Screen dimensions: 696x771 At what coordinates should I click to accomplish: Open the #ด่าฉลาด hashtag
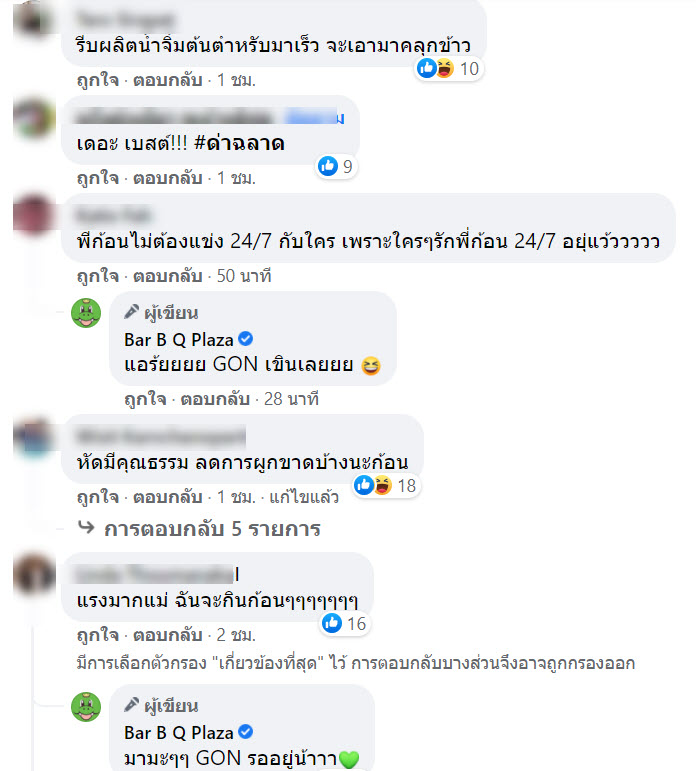pos(240,143)
